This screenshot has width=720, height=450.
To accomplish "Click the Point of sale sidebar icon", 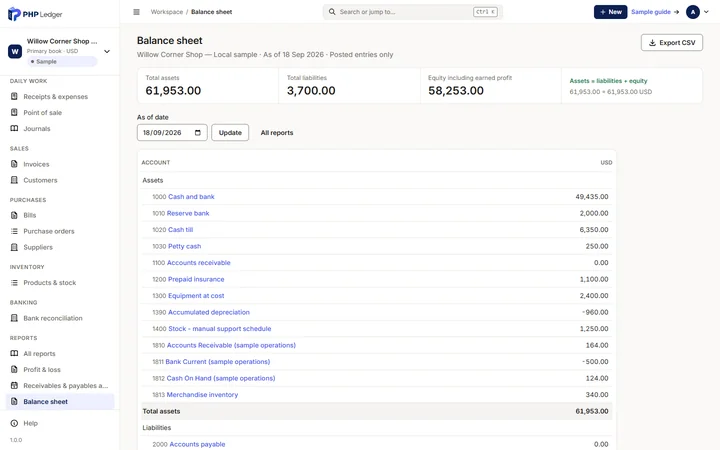I will point(14,112).
